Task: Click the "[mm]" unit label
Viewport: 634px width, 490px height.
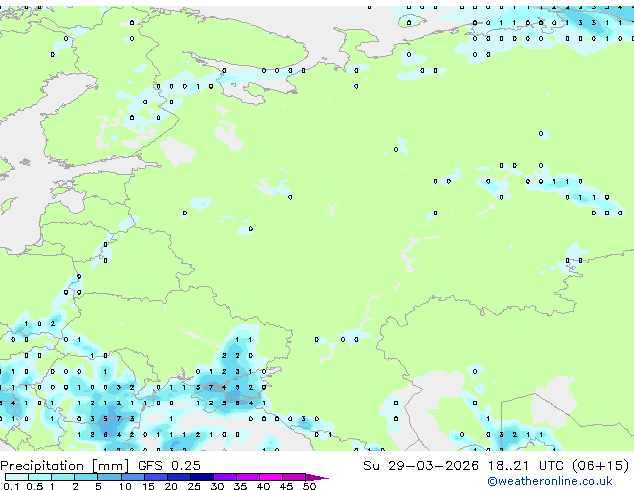Action: [x=111, y=466]
